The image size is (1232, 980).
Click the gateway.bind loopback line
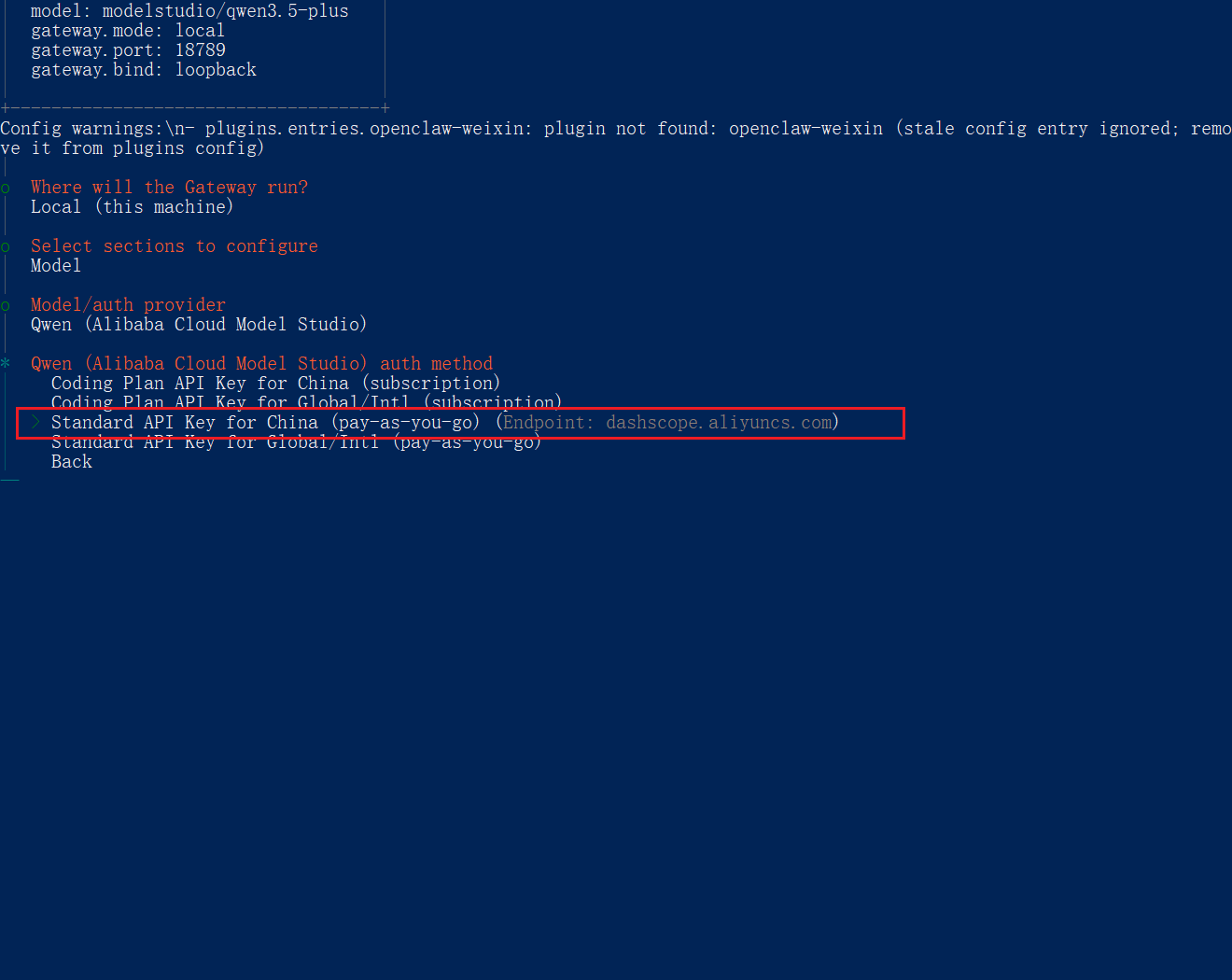click(x=143, y=70)
